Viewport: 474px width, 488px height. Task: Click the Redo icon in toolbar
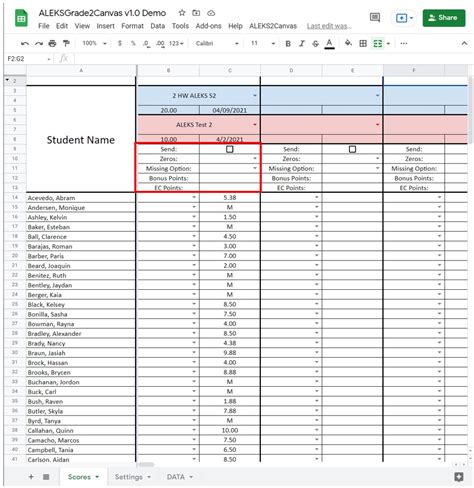[x=39, y=43]
